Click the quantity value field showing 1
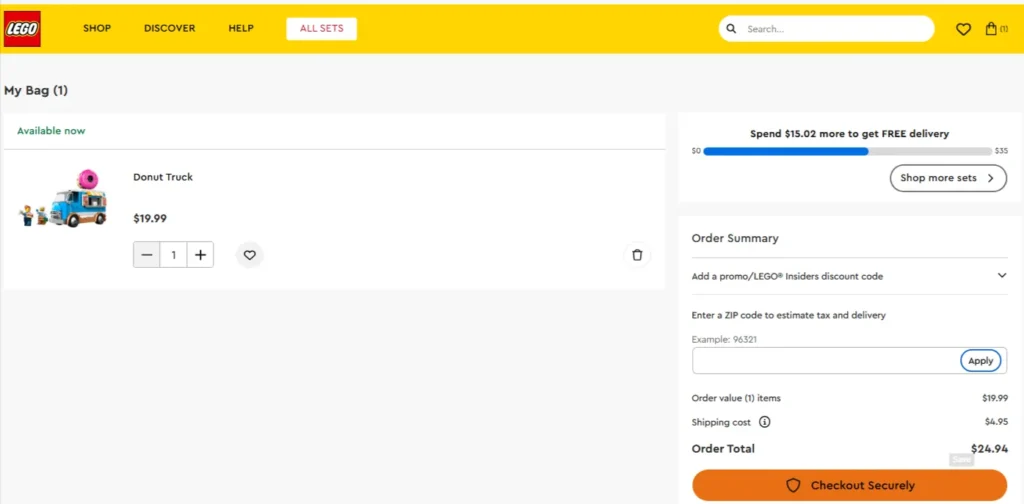Screen dimensions: 1024x504 tap(174, 255)
